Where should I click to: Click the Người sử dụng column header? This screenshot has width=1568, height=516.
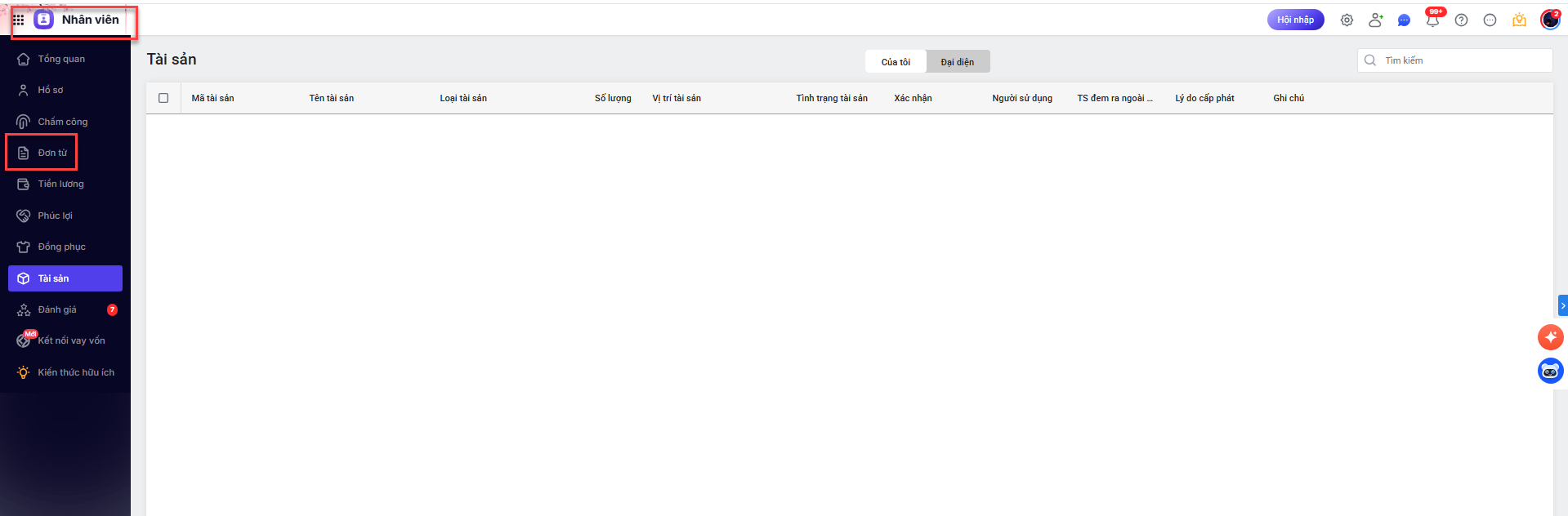(1022, 98)
